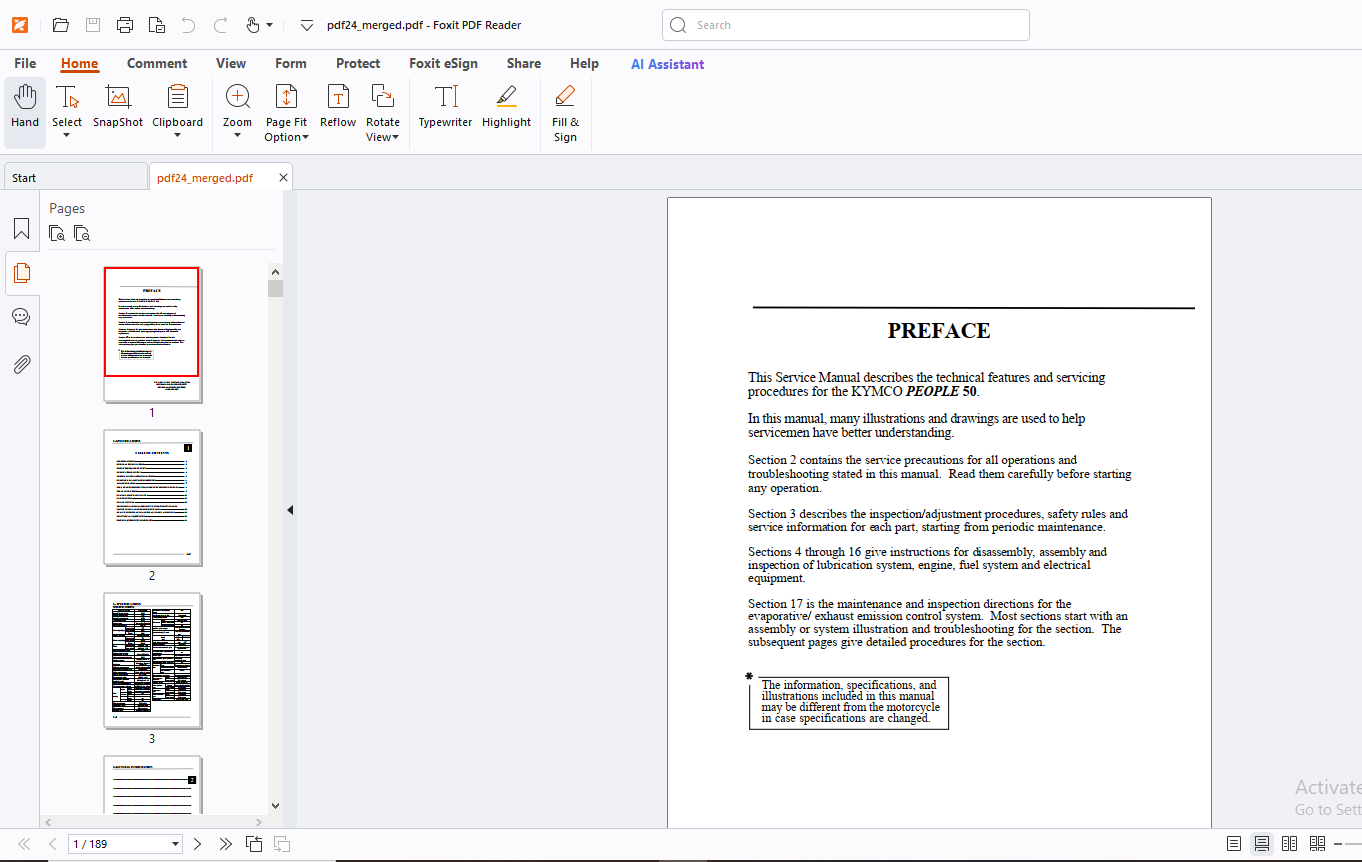Click the Save floppy disk icon
This screenshot has height=862, width=1362.
[x=93, y=25]
